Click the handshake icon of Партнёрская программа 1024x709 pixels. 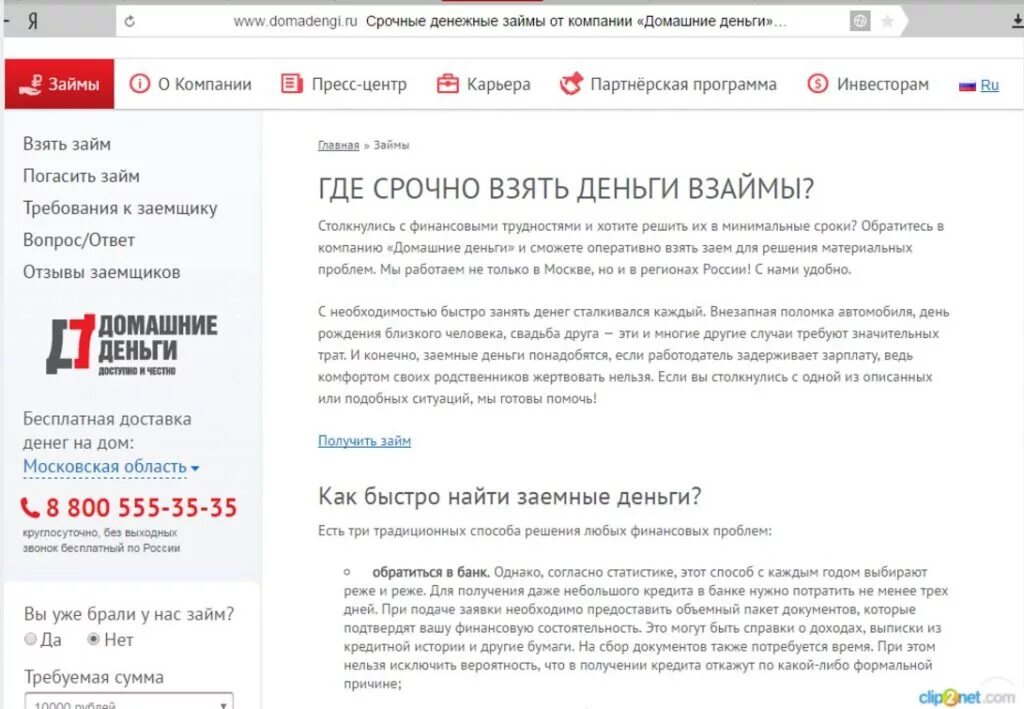pos(571,84)
